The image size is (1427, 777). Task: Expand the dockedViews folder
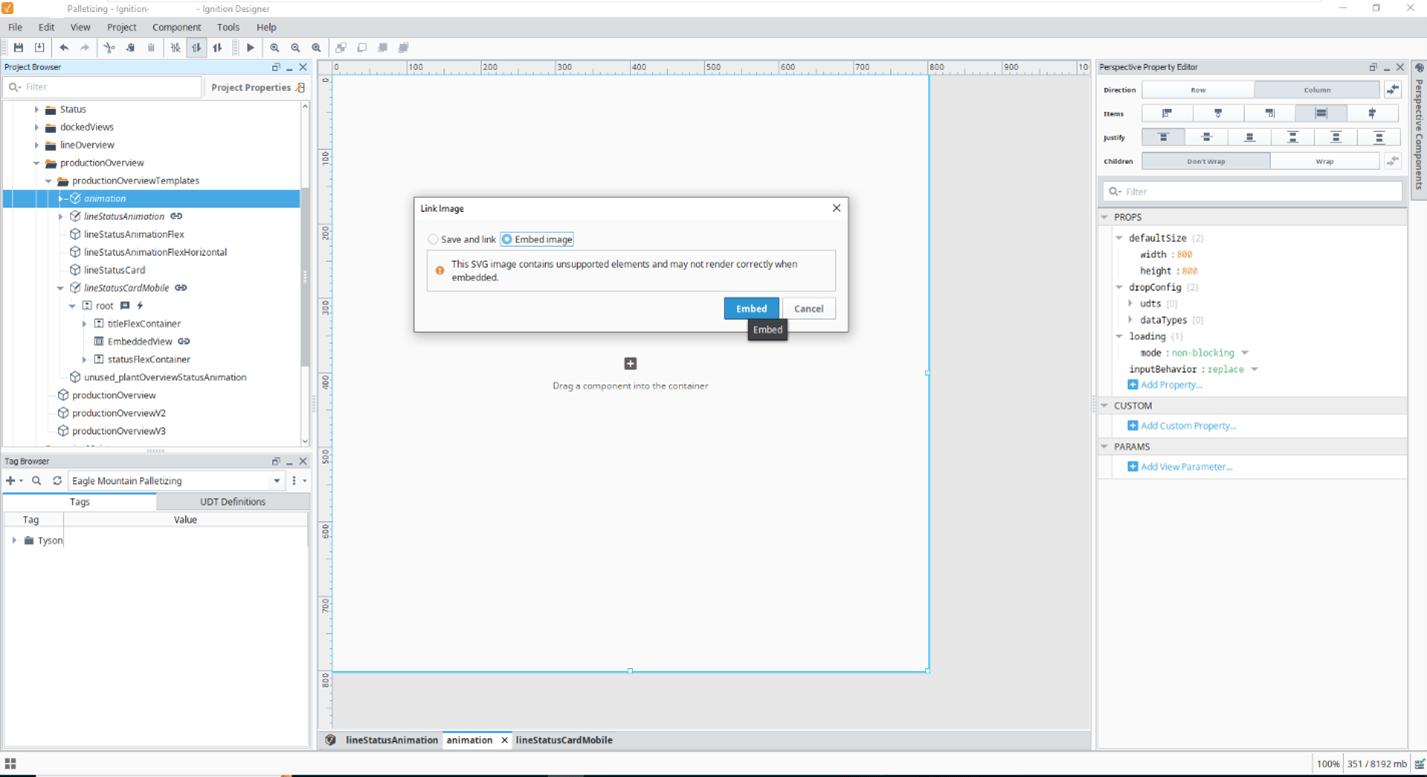click(x=37, y=127)
